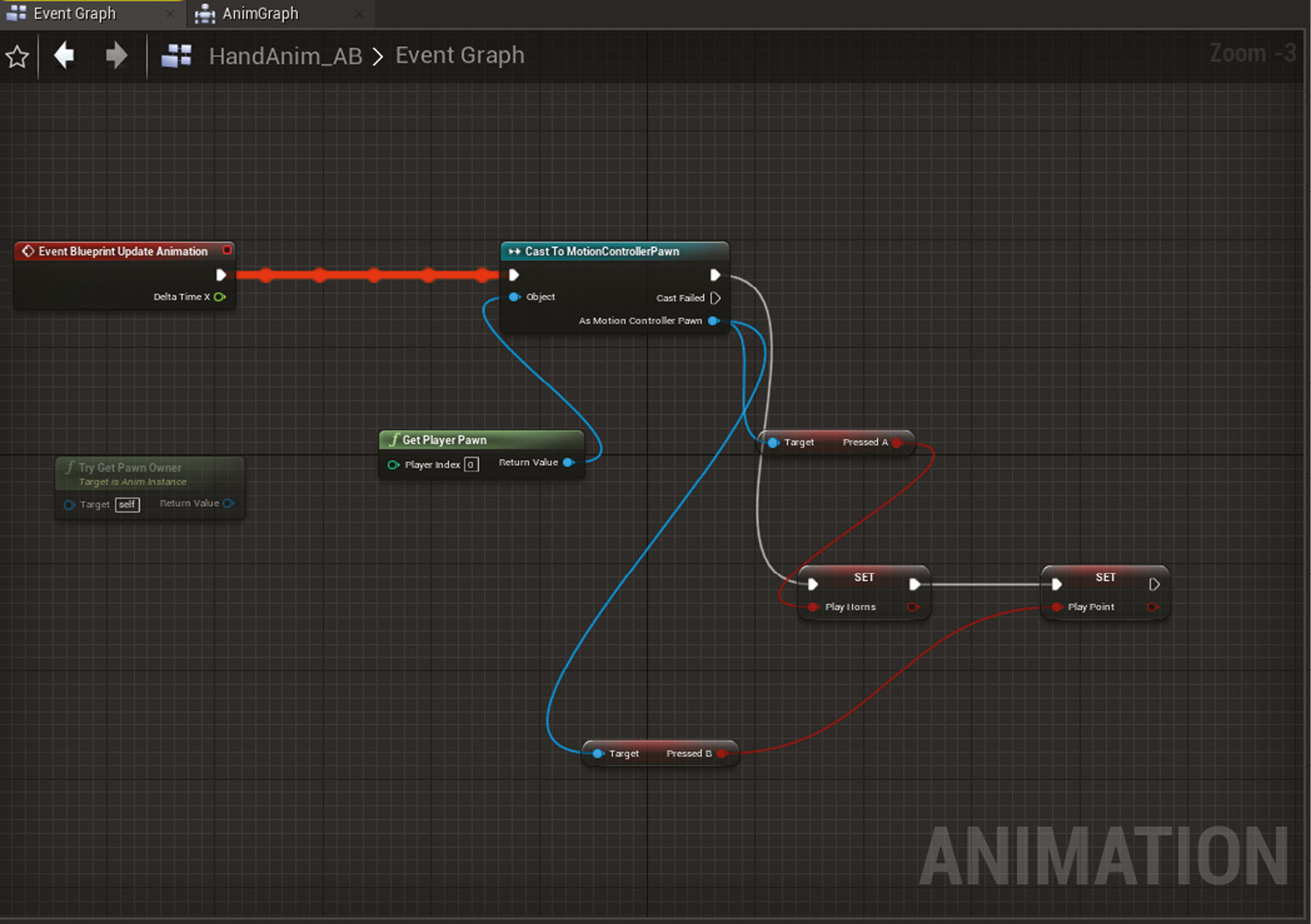
Task: Toggle the Play Point boolean input pin
Action: (1056, 607)
